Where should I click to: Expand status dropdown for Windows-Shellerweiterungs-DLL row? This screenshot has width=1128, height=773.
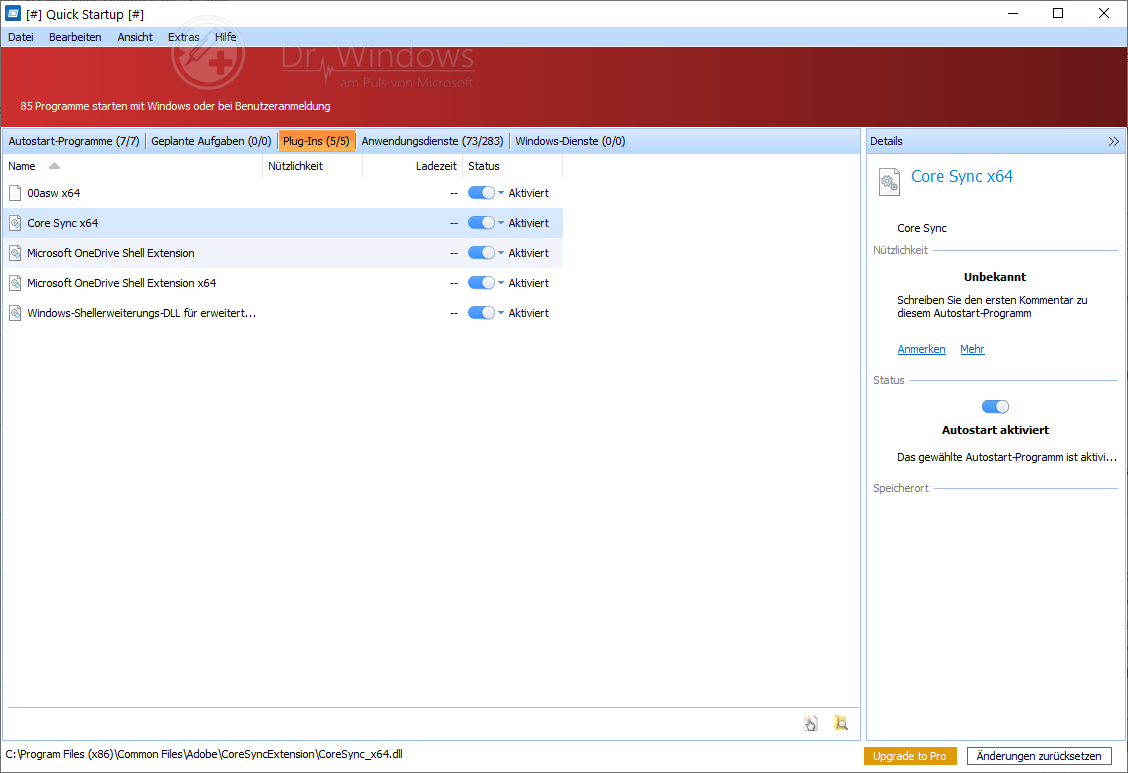pos(501,313)
